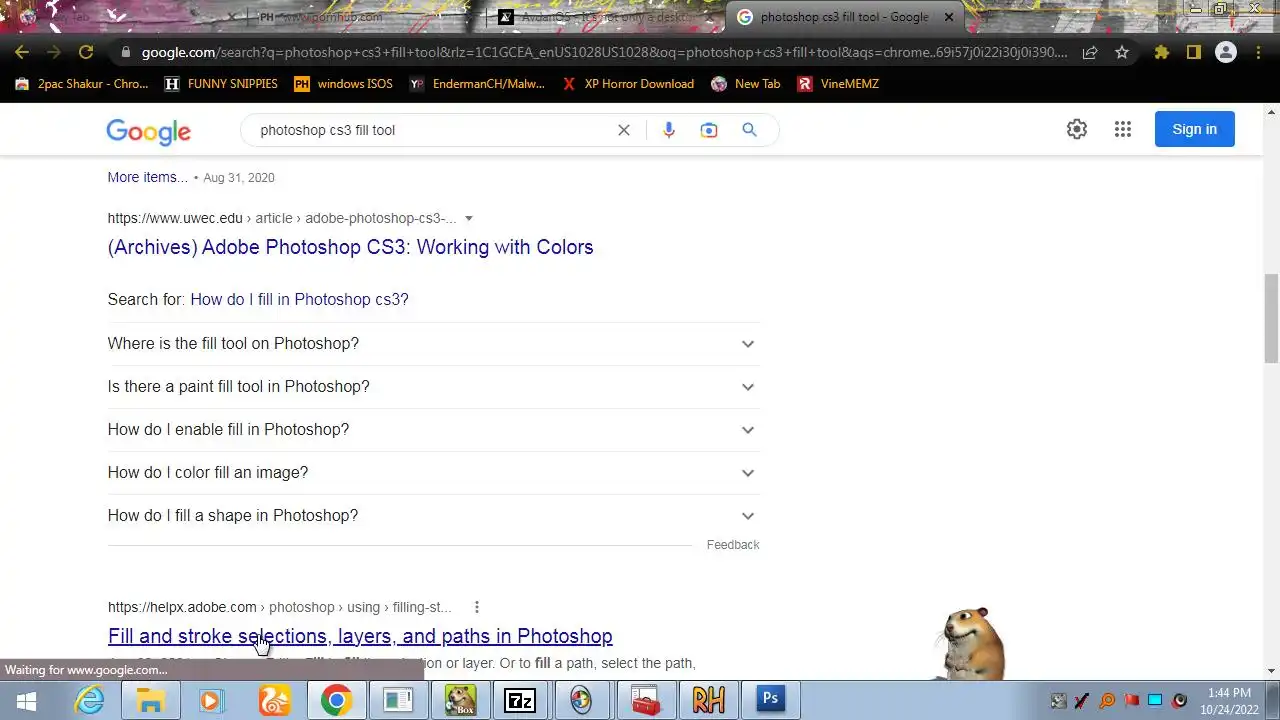This screenshot has height=720, width=1280.
Task: Reload the current page
Action: (x=86, y=52)
